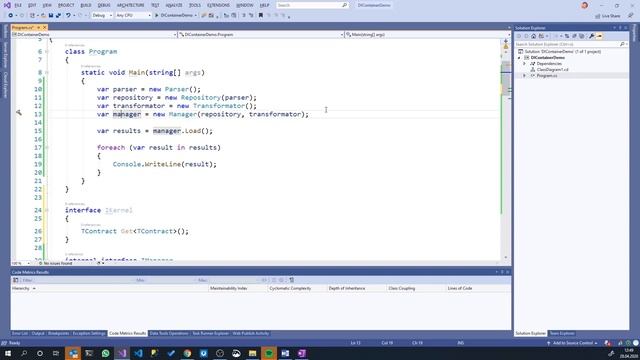Open the Windows Start menu
The height and width of the screenshot is (360, 640).
(x=7, y=353)
